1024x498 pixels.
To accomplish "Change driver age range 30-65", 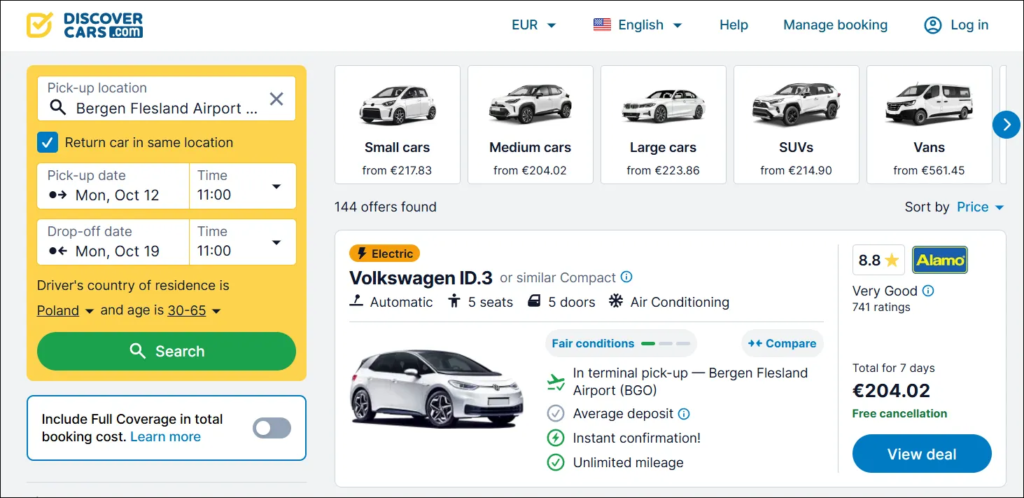I will (194, 311).
